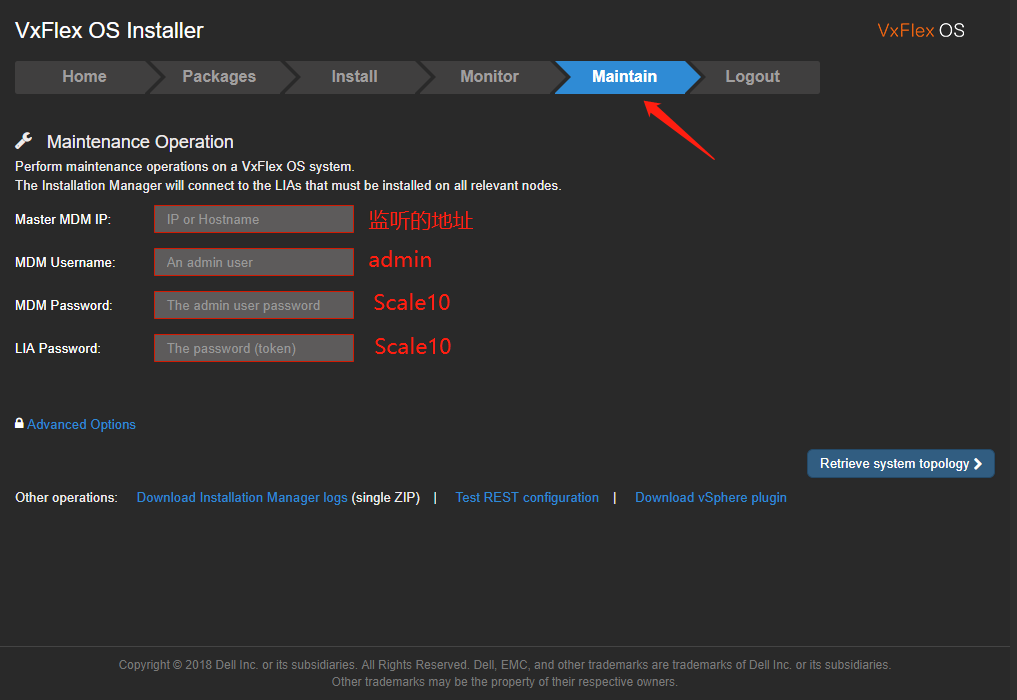This screenshot has width=1017, height=700.
Task: Select the Maintain tab
Action: point(625,77)
